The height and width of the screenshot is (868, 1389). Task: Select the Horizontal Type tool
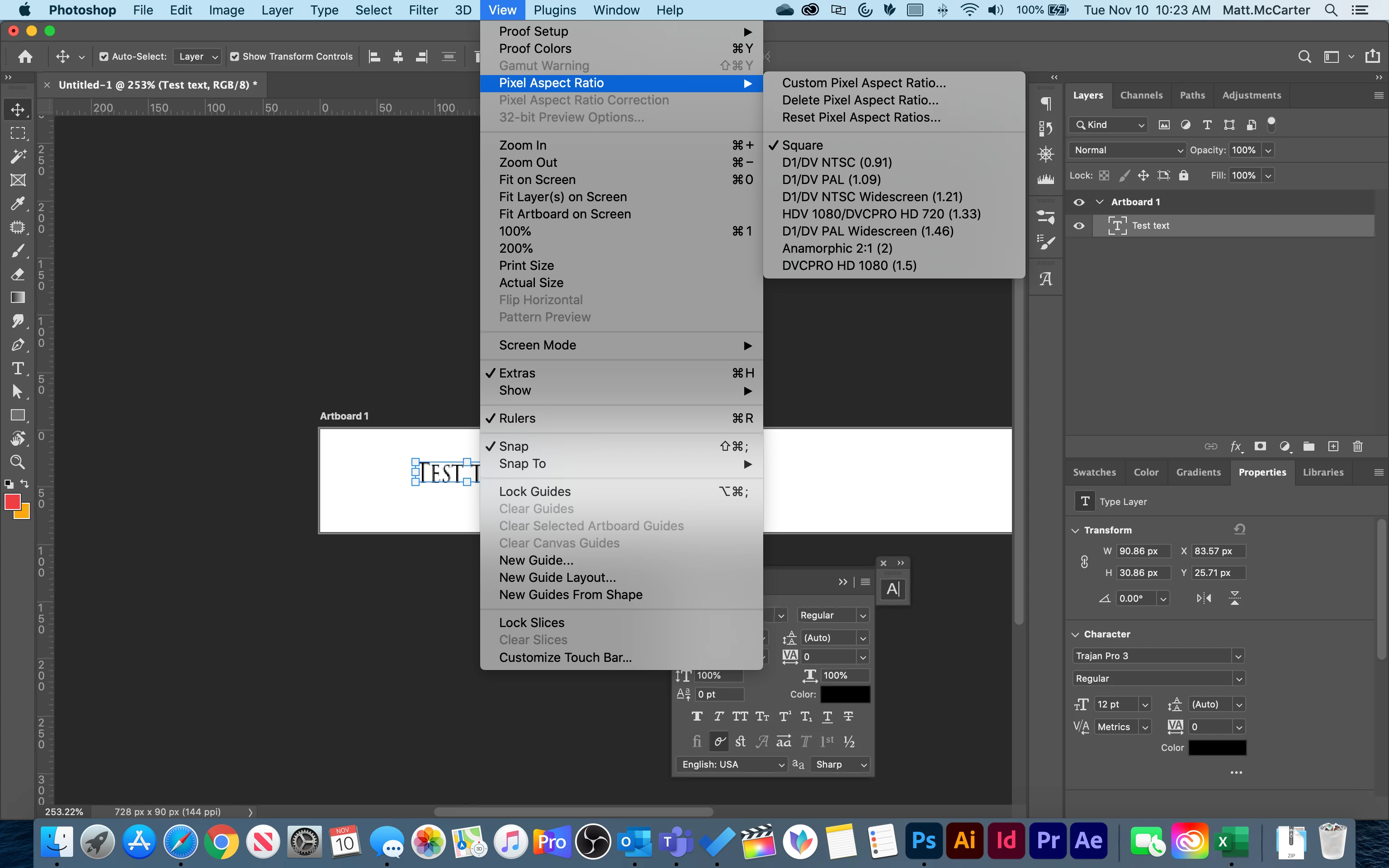(18, 368)
